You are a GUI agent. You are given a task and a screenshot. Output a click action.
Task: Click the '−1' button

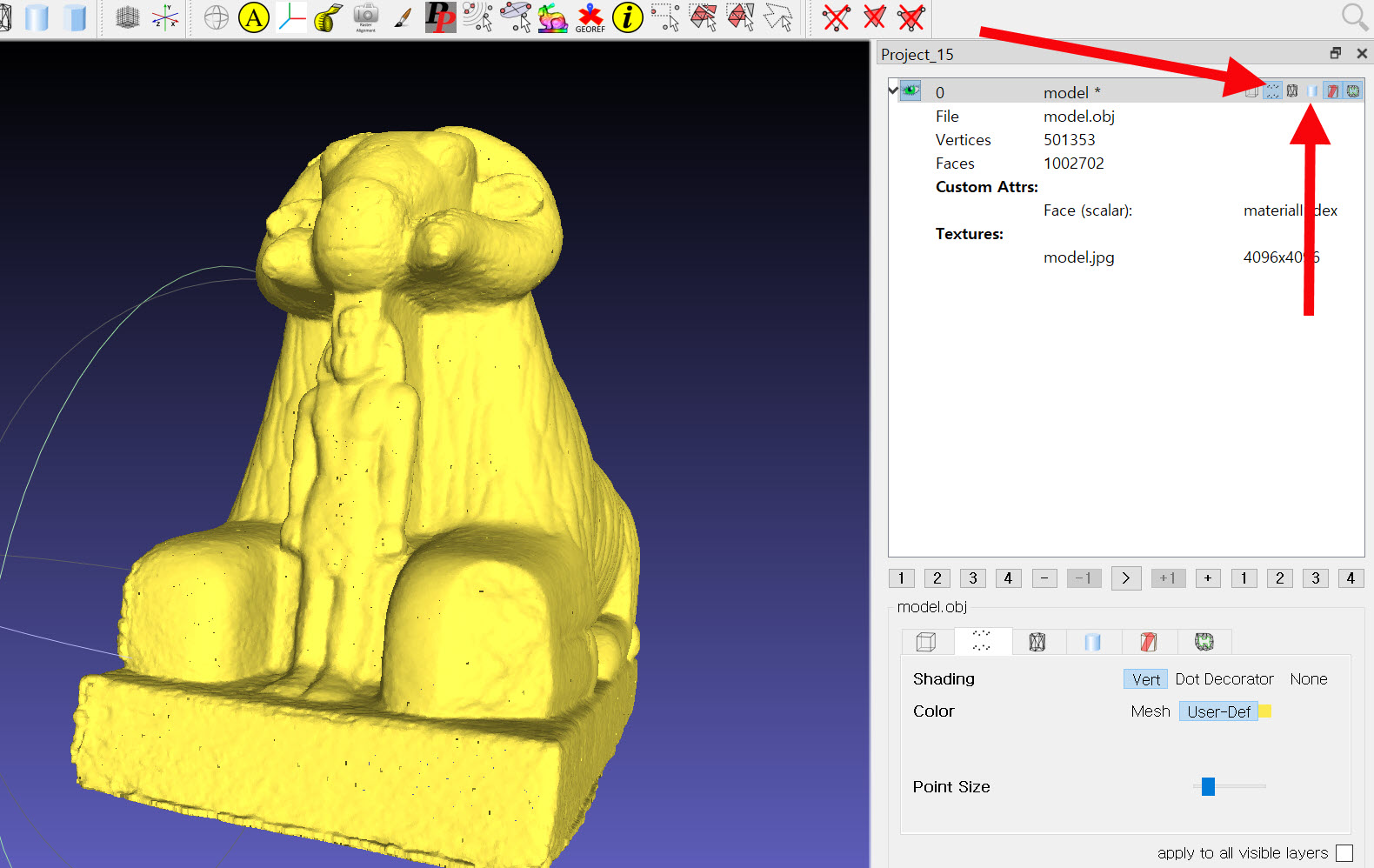1084,578
